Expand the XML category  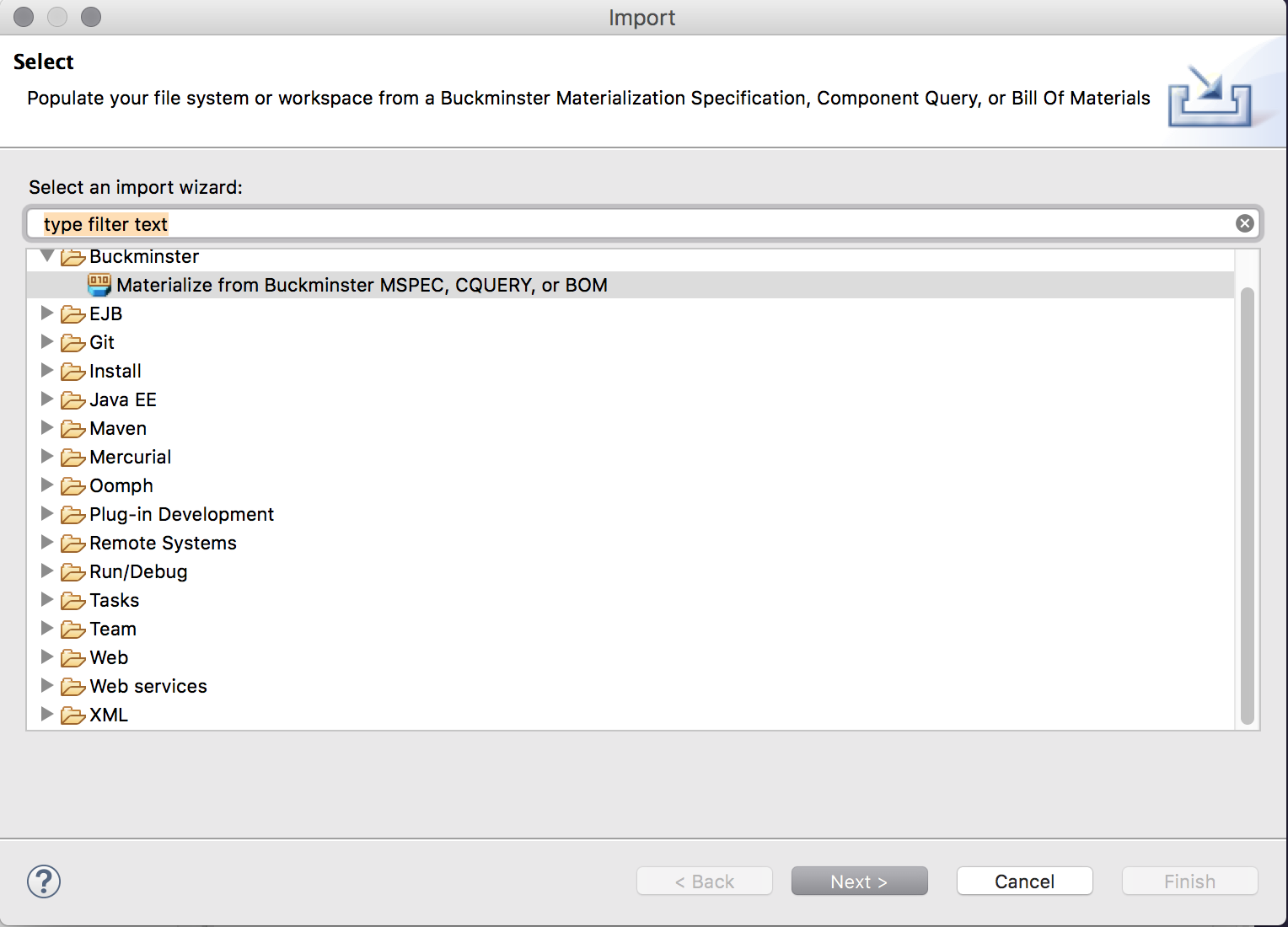tap(47, 714)
